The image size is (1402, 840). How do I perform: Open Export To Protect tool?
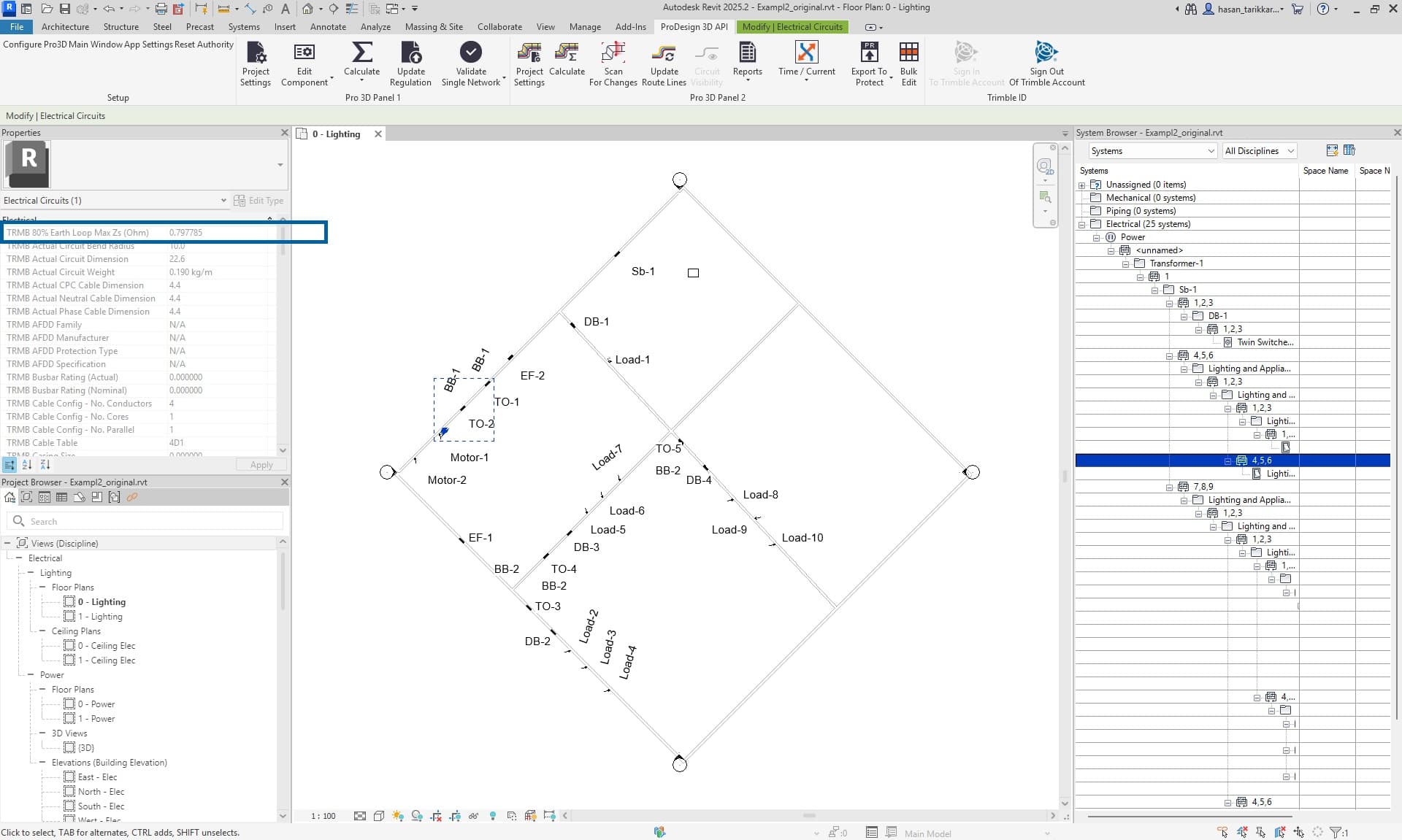pos(869,53)
